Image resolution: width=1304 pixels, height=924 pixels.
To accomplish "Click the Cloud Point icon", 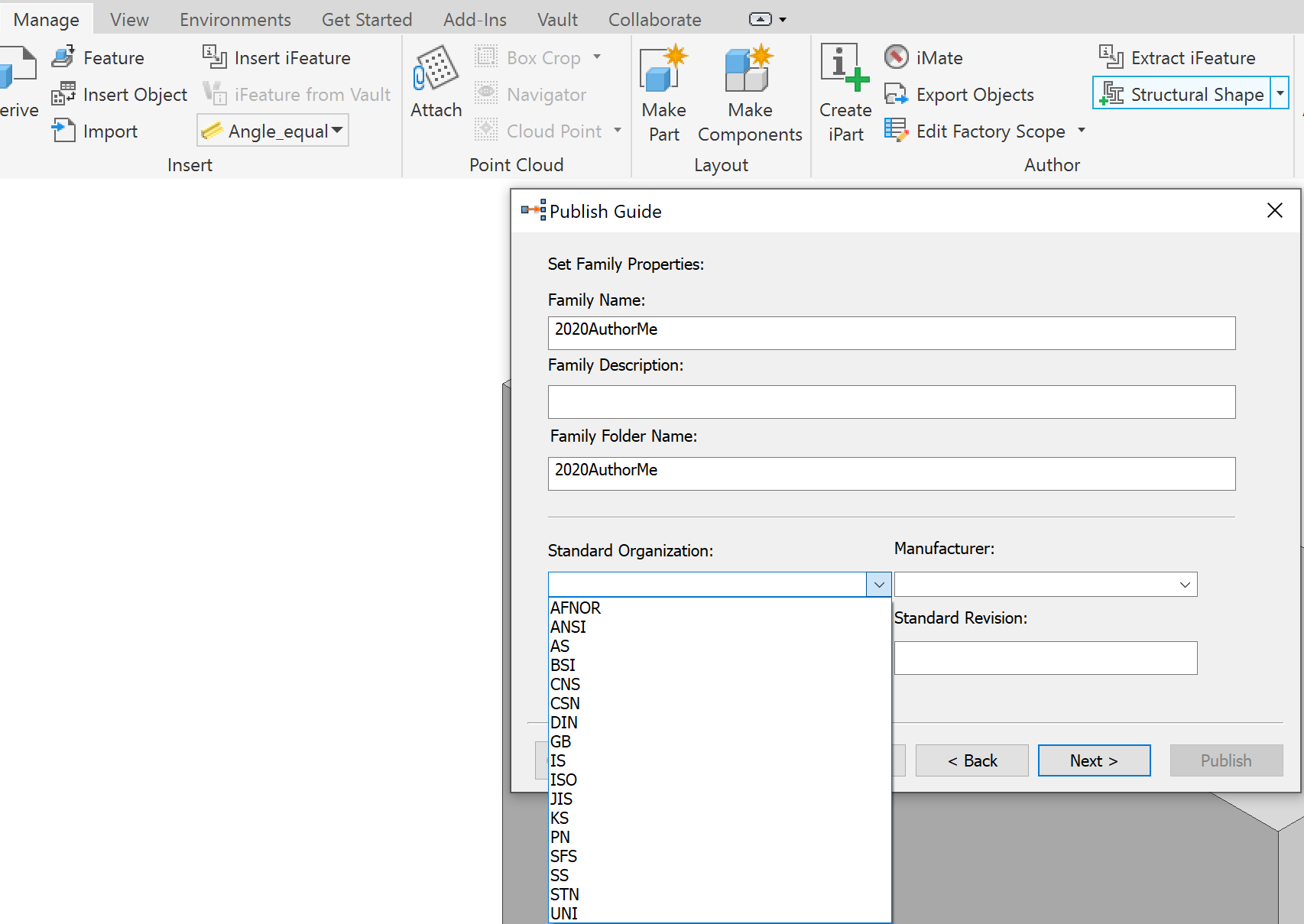I will (x=486, y=130).
